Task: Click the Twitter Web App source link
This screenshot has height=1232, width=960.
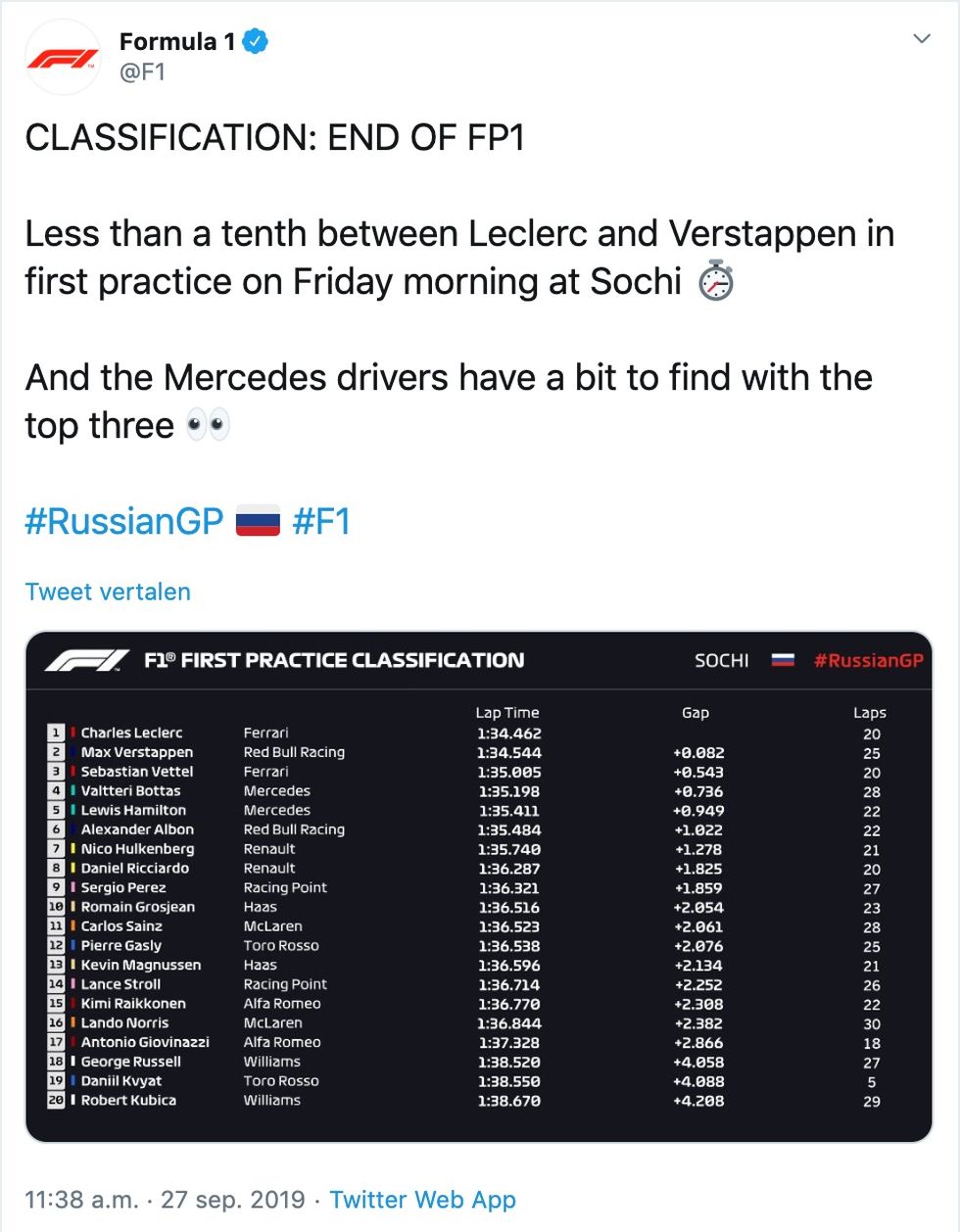Action: click(422, 1200)
